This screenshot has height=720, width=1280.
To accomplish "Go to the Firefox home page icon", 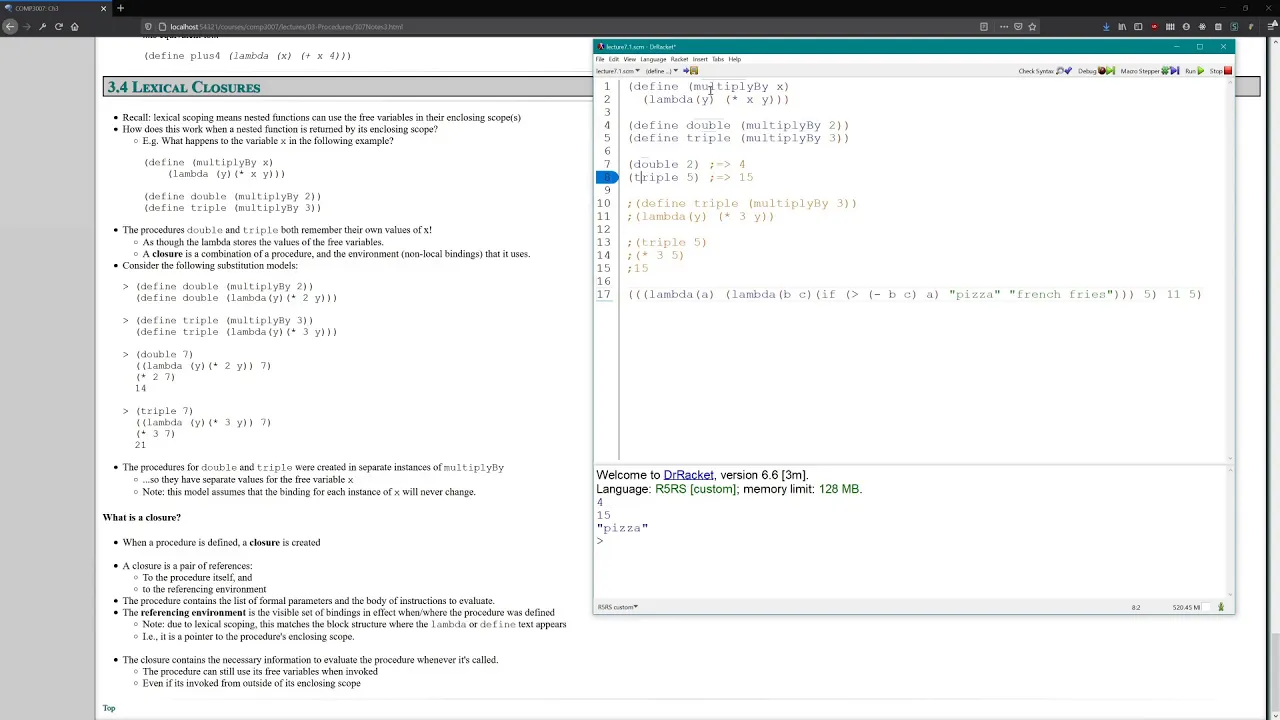I will 74,27.
